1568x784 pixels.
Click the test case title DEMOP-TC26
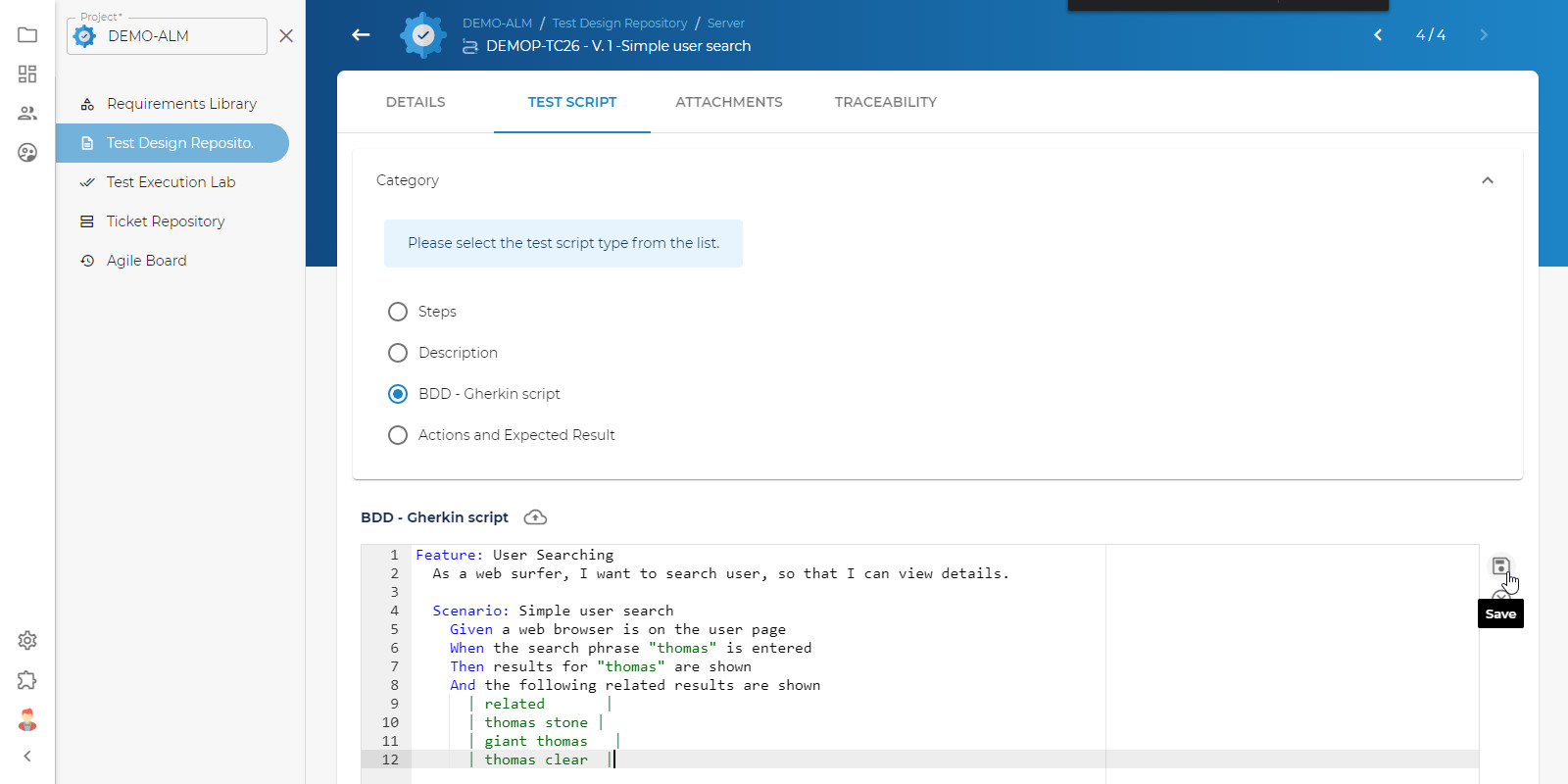tap(618, 46)
